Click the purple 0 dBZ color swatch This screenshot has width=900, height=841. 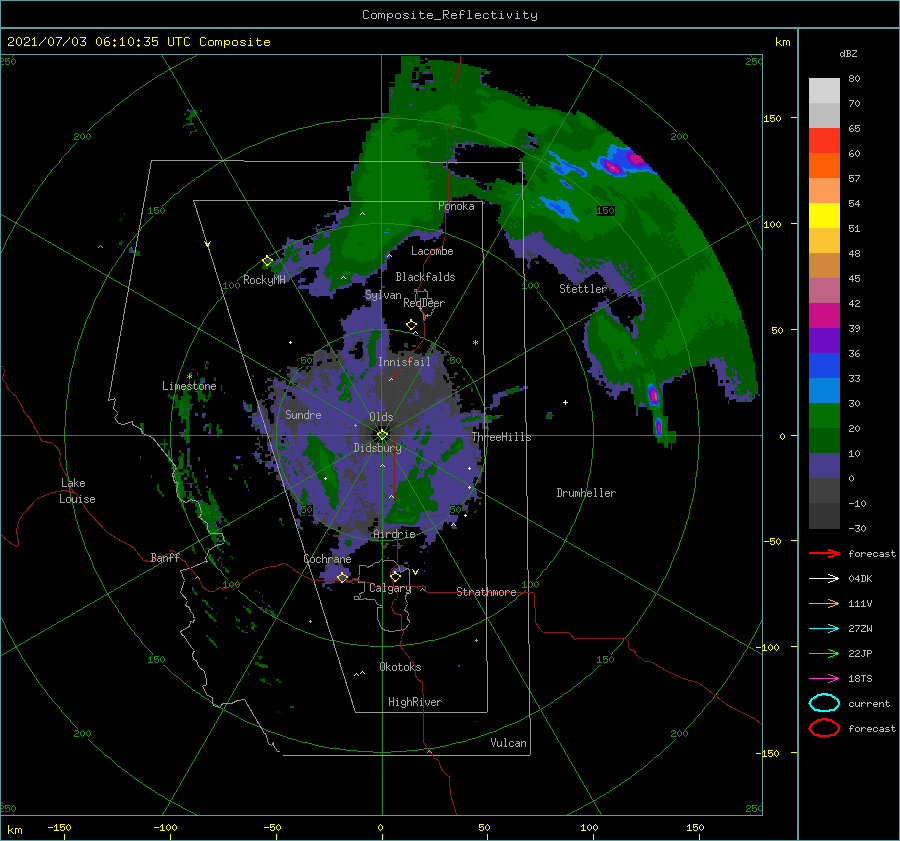coord(824,466)
